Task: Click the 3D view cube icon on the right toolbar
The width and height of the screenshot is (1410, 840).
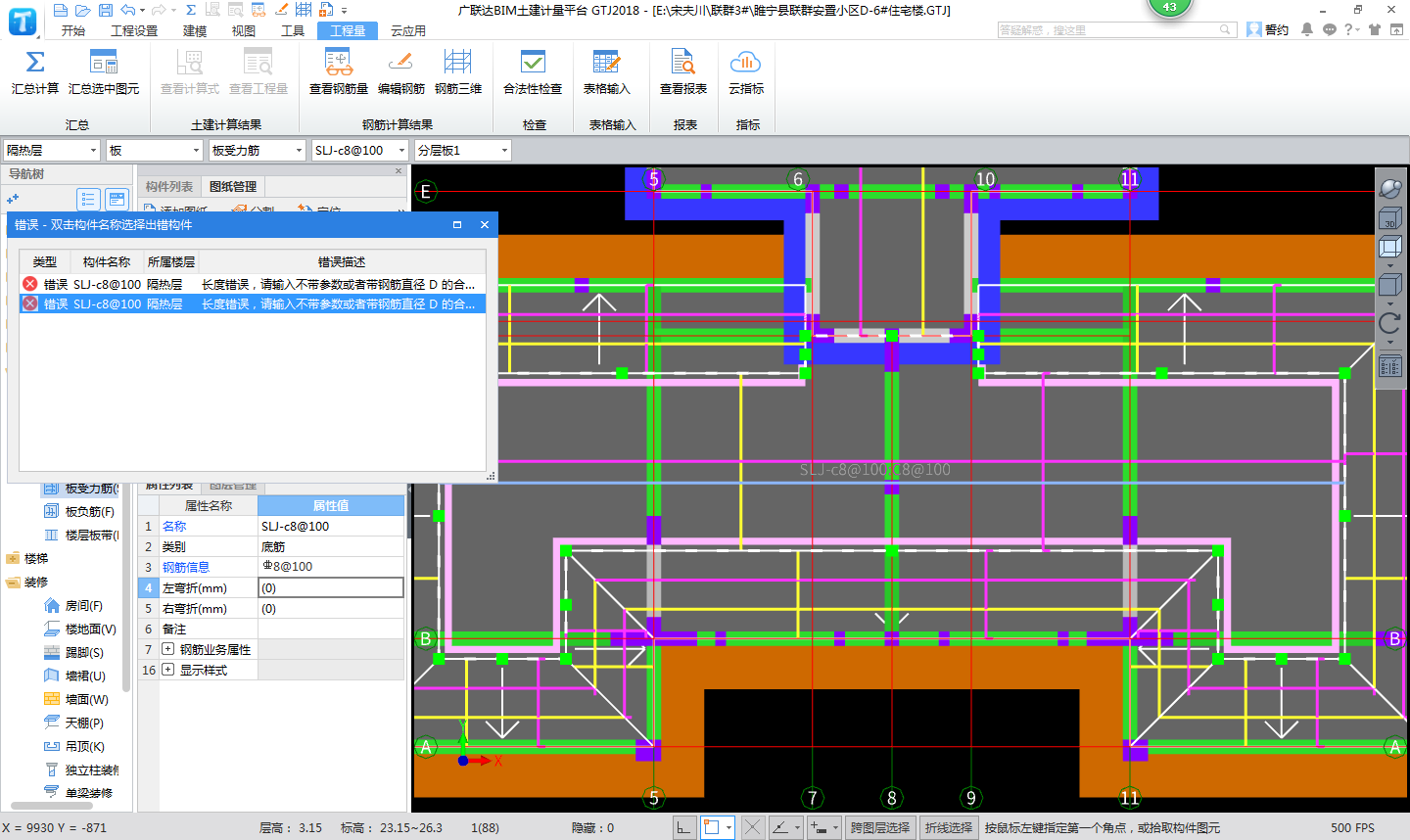Action: point(1389,217)
